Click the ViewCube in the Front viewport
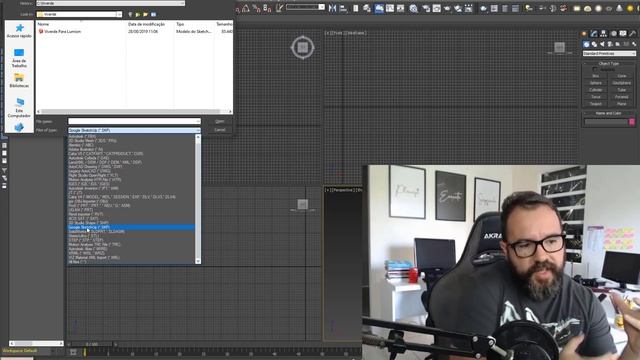 click(559, 47)
